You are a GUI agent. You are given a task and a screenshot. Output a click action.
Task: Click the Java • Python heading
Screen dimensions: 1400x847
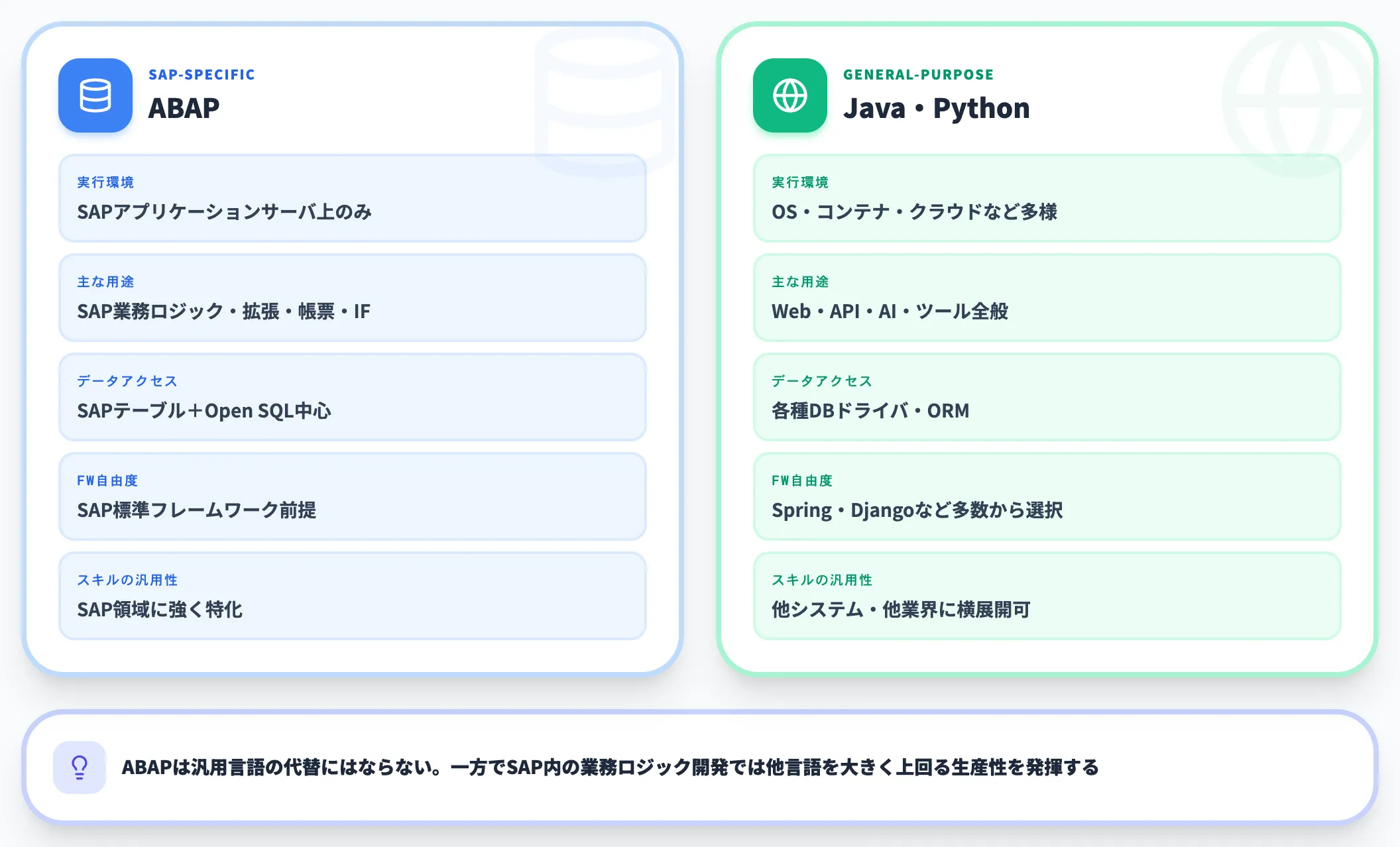point(936,108)
